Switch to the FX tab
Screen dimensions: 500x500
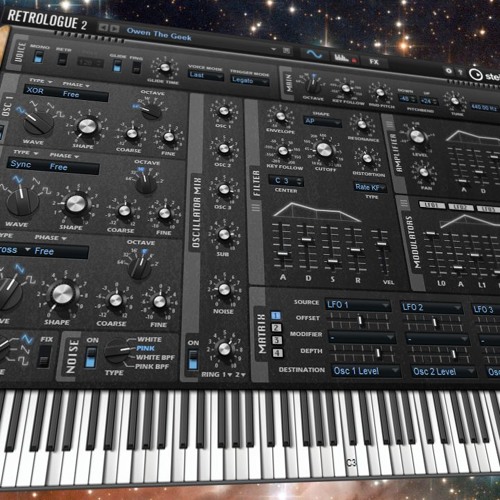click(x=374, y=62)
